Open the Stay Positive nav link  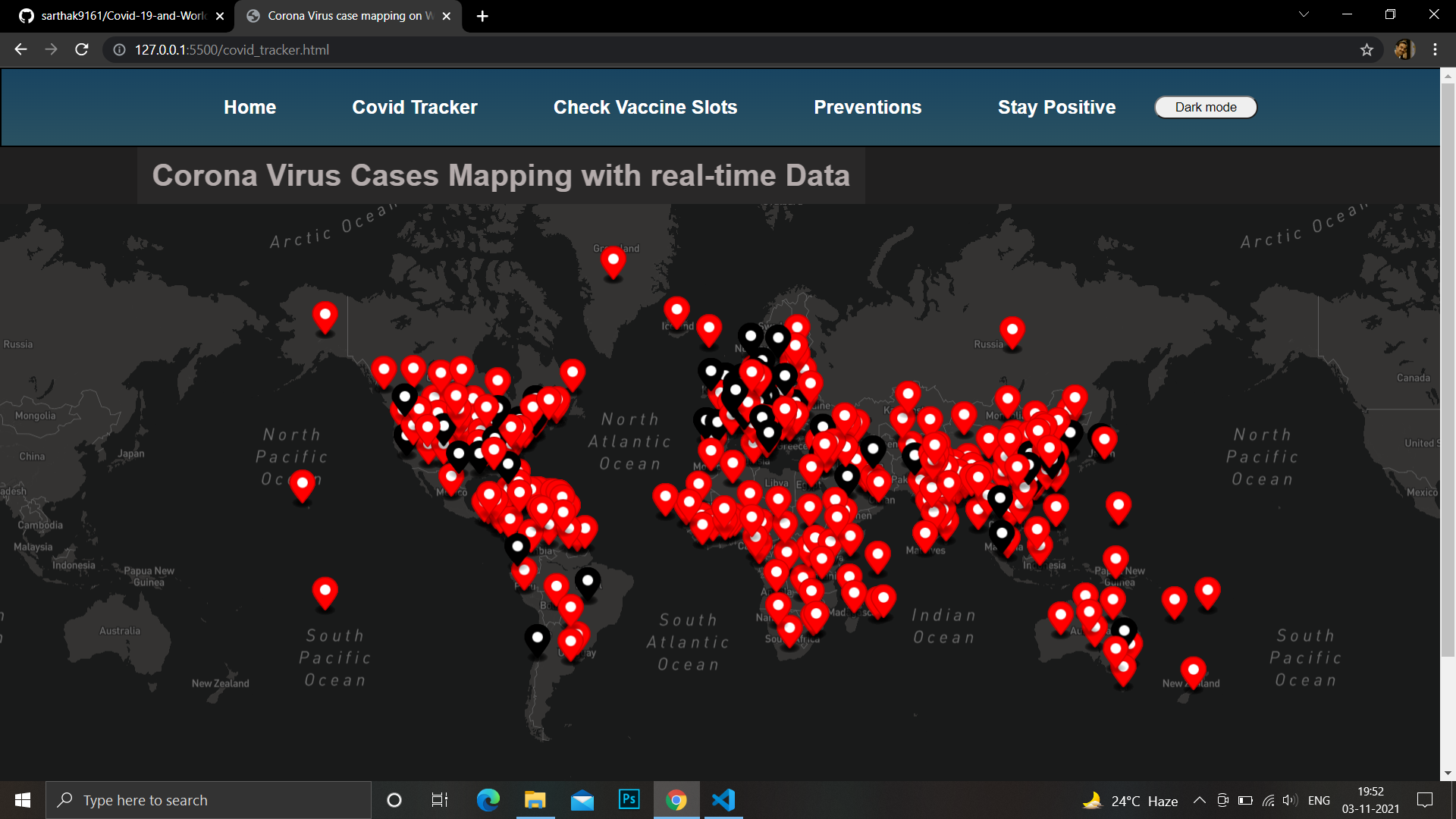[1056, 107]
